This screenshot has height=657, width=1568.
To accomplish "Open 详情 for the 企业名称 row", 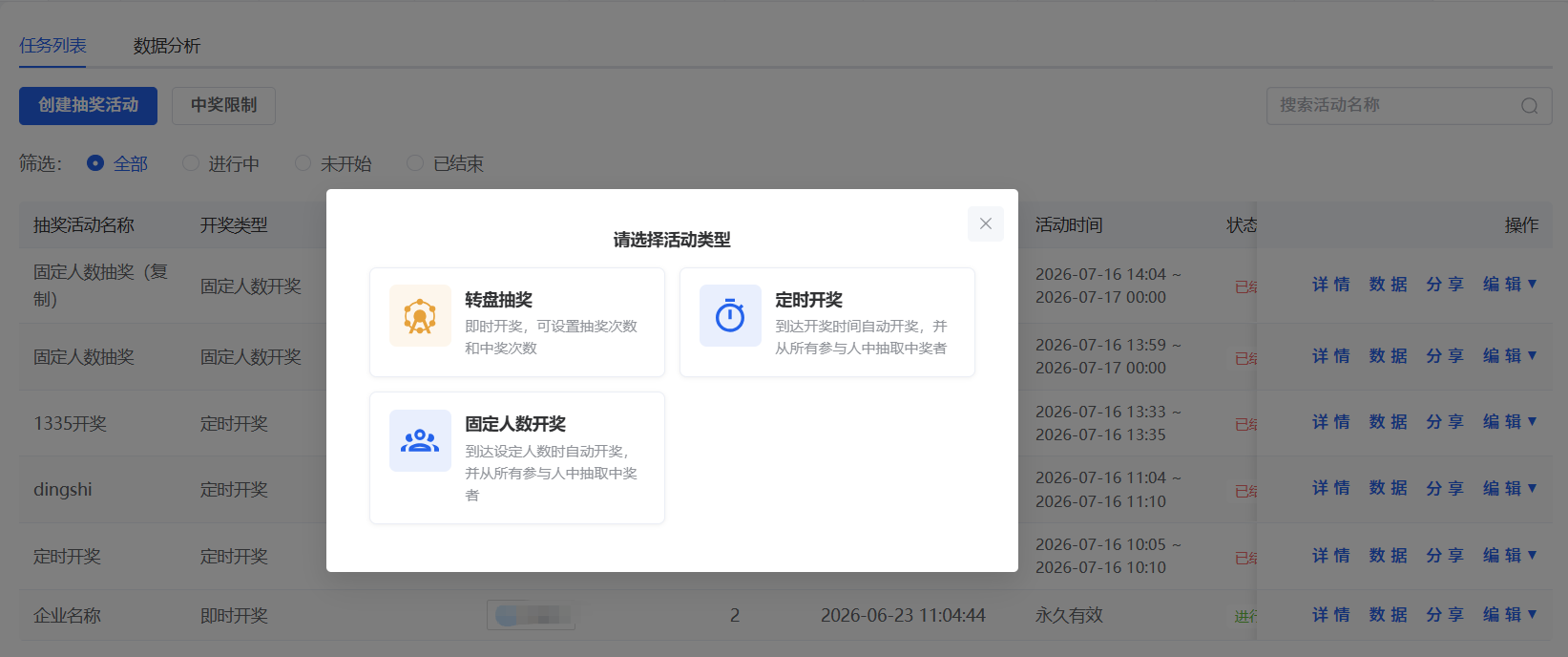I will coord(1330,615).
